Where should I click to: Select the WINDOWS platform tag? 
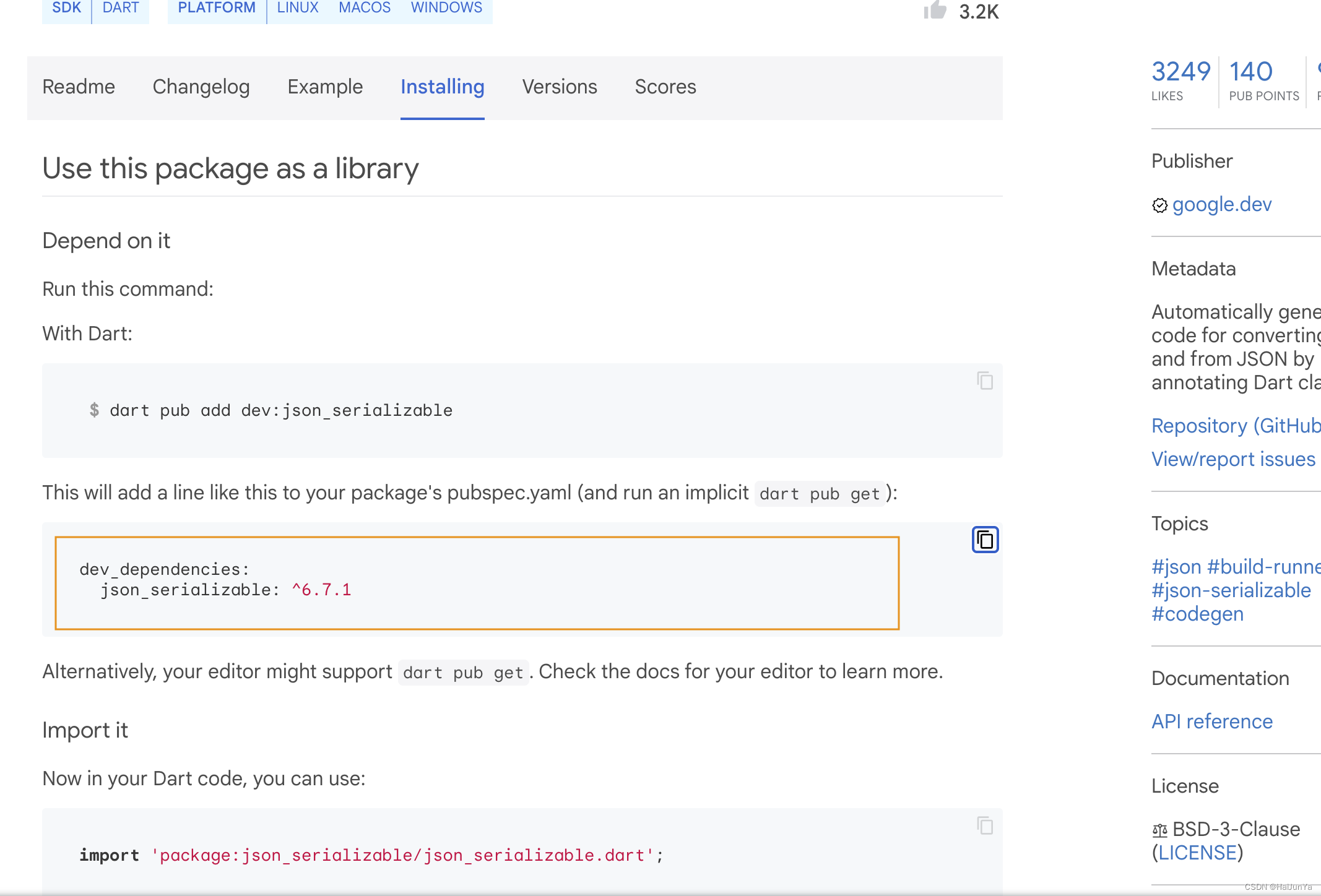(446, 8)
